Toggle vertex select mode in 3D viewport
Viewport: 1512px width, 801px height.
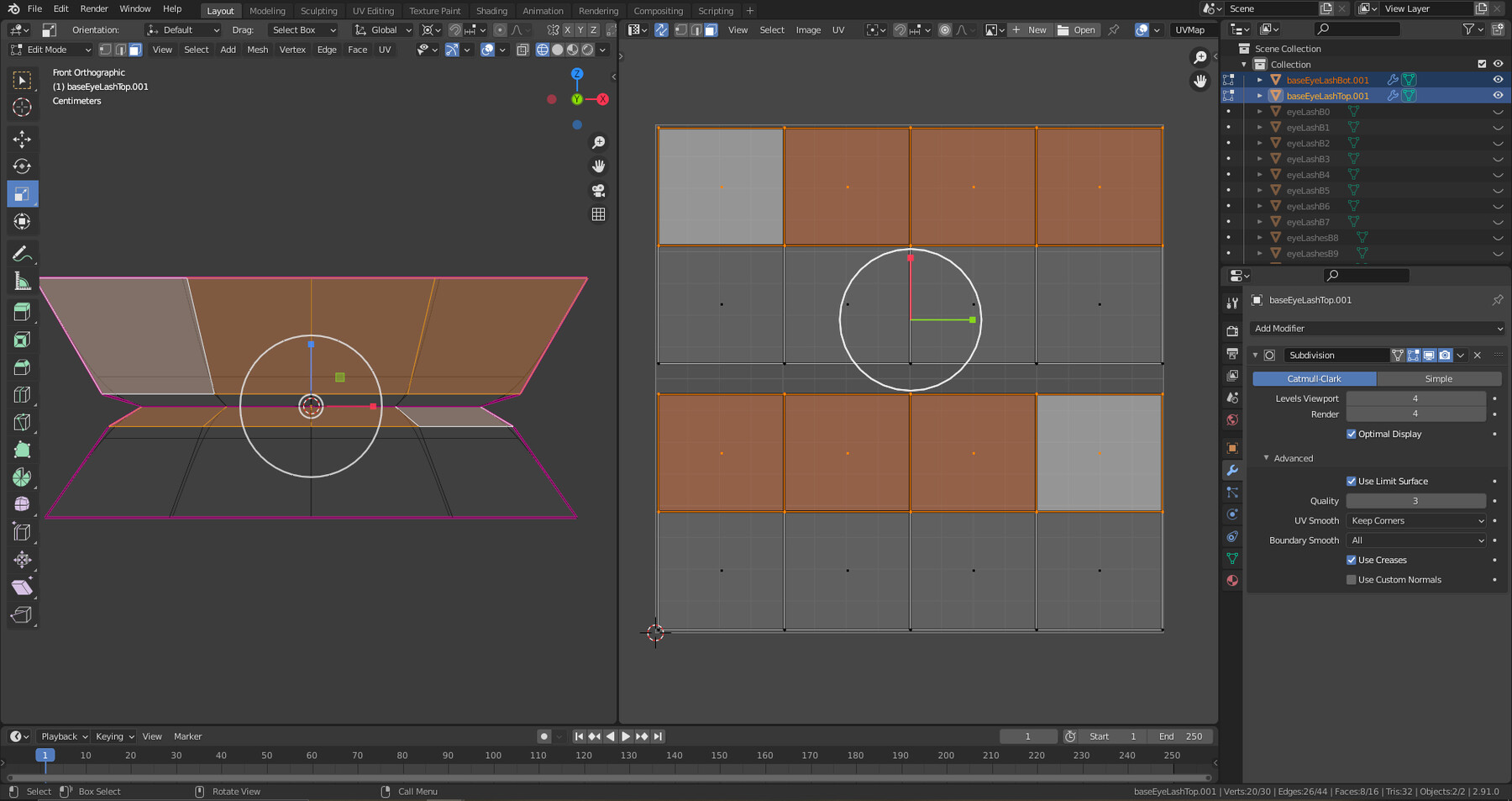click(x=105, y=50)
